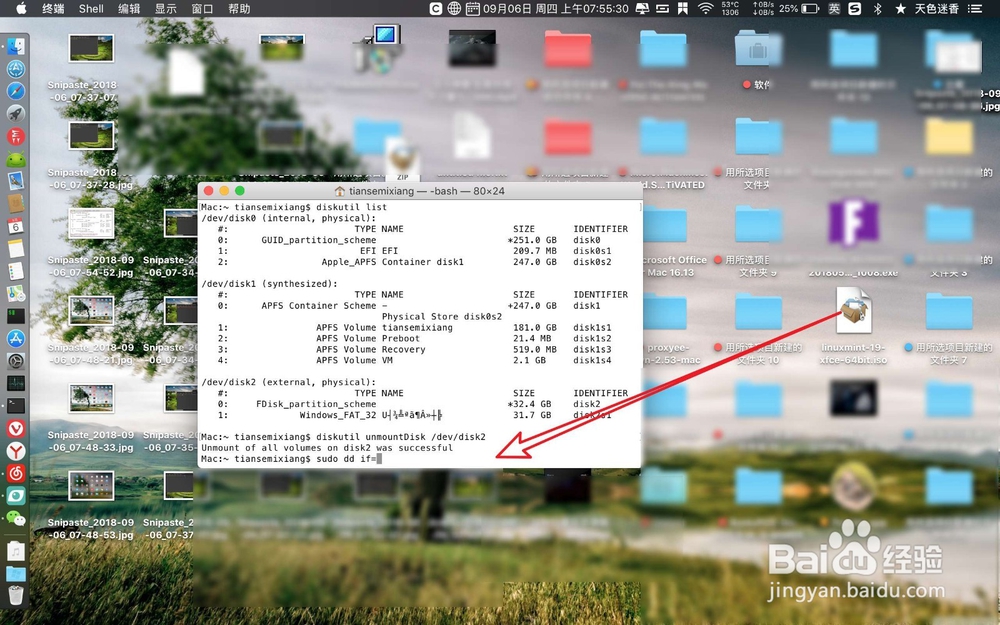The image size is (1000, 625).
Task: Open the network globe menu in the menu bar
Action: click(x=455, y=8)
